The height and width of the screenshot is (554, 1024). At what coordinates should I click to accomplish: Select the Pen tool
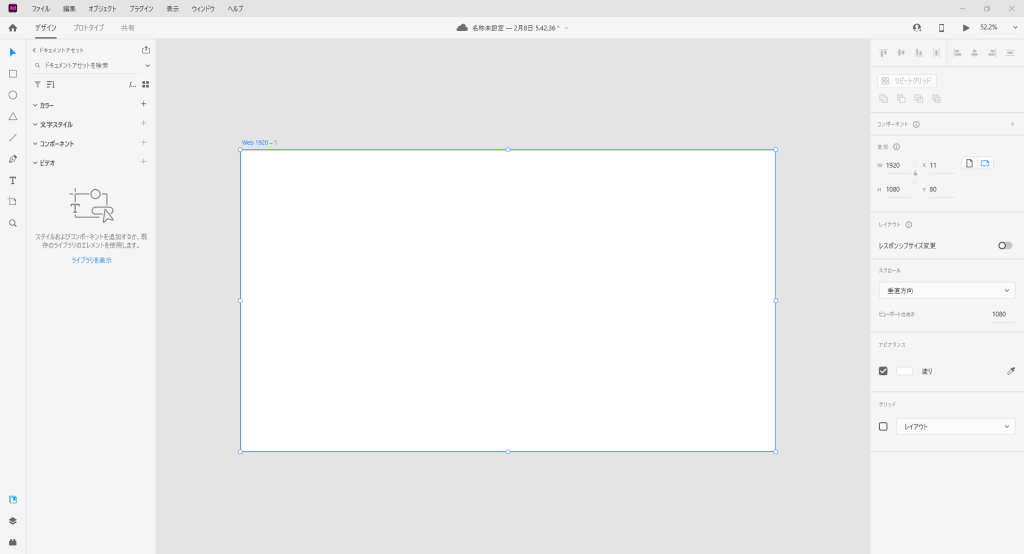tap(13, 159)
